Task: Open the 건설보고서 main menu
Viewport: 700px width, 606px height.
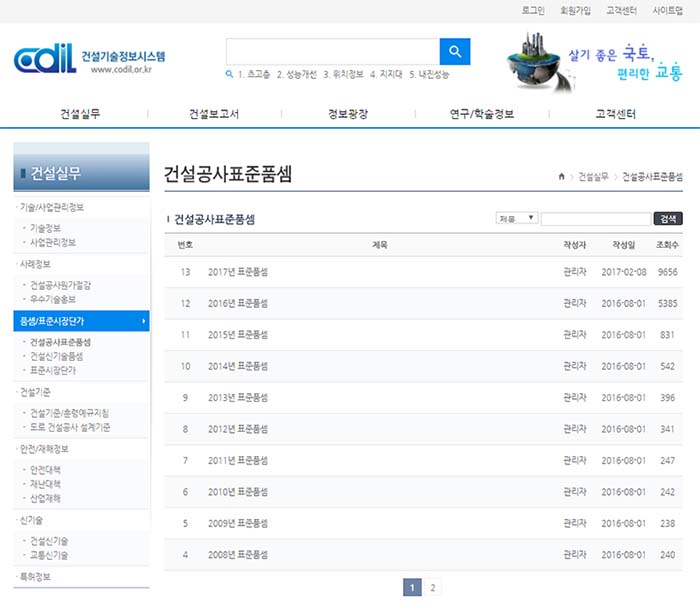Action: [x=214, y=114]
